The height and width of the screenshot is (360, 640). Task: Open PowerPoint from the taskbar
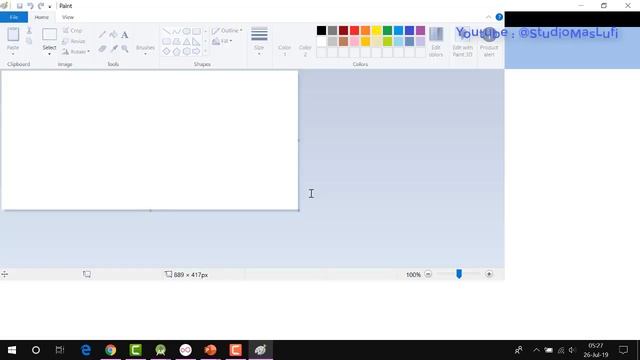(x=211, y=350)
